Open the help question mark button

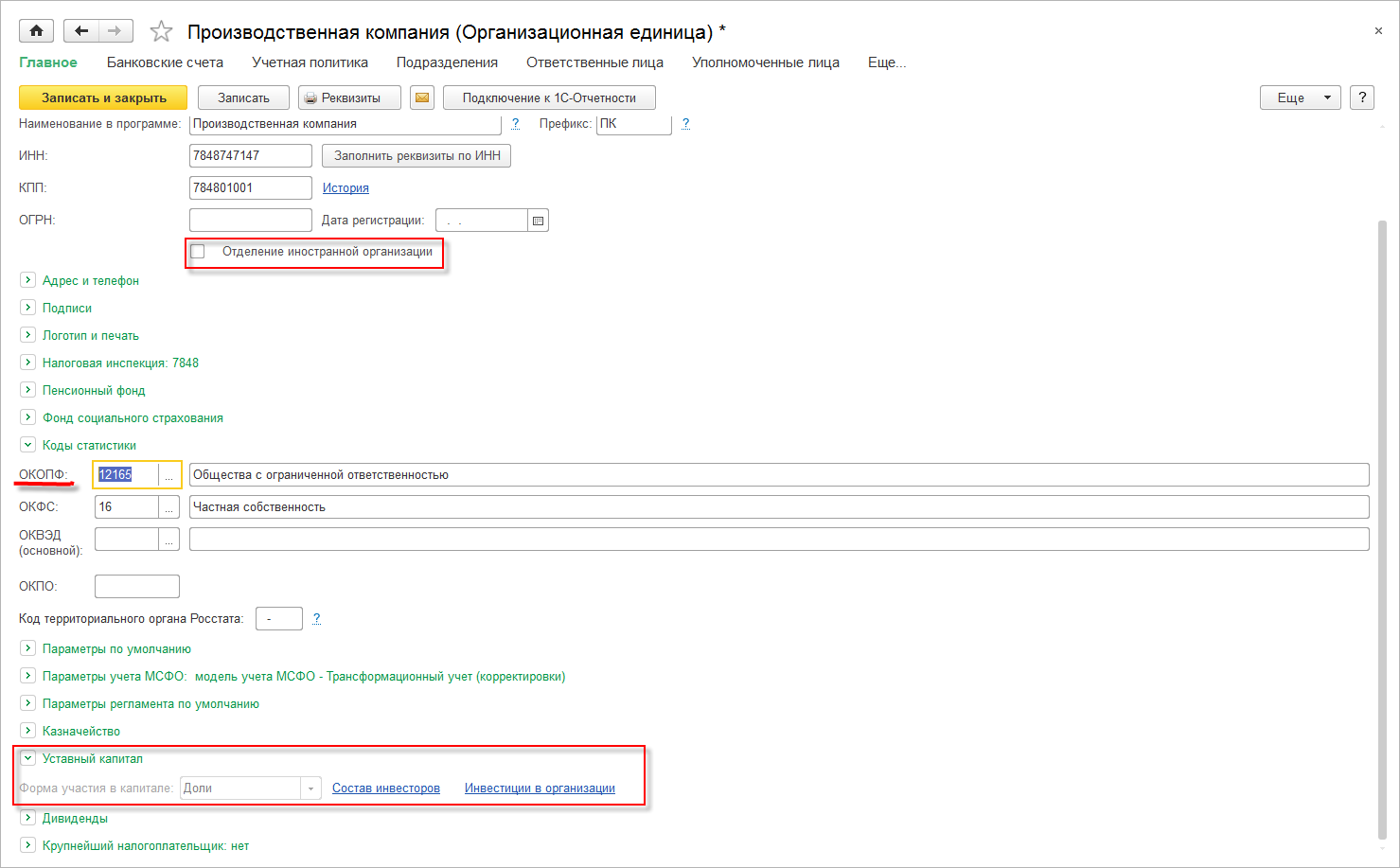click(x=1362, y=97)
